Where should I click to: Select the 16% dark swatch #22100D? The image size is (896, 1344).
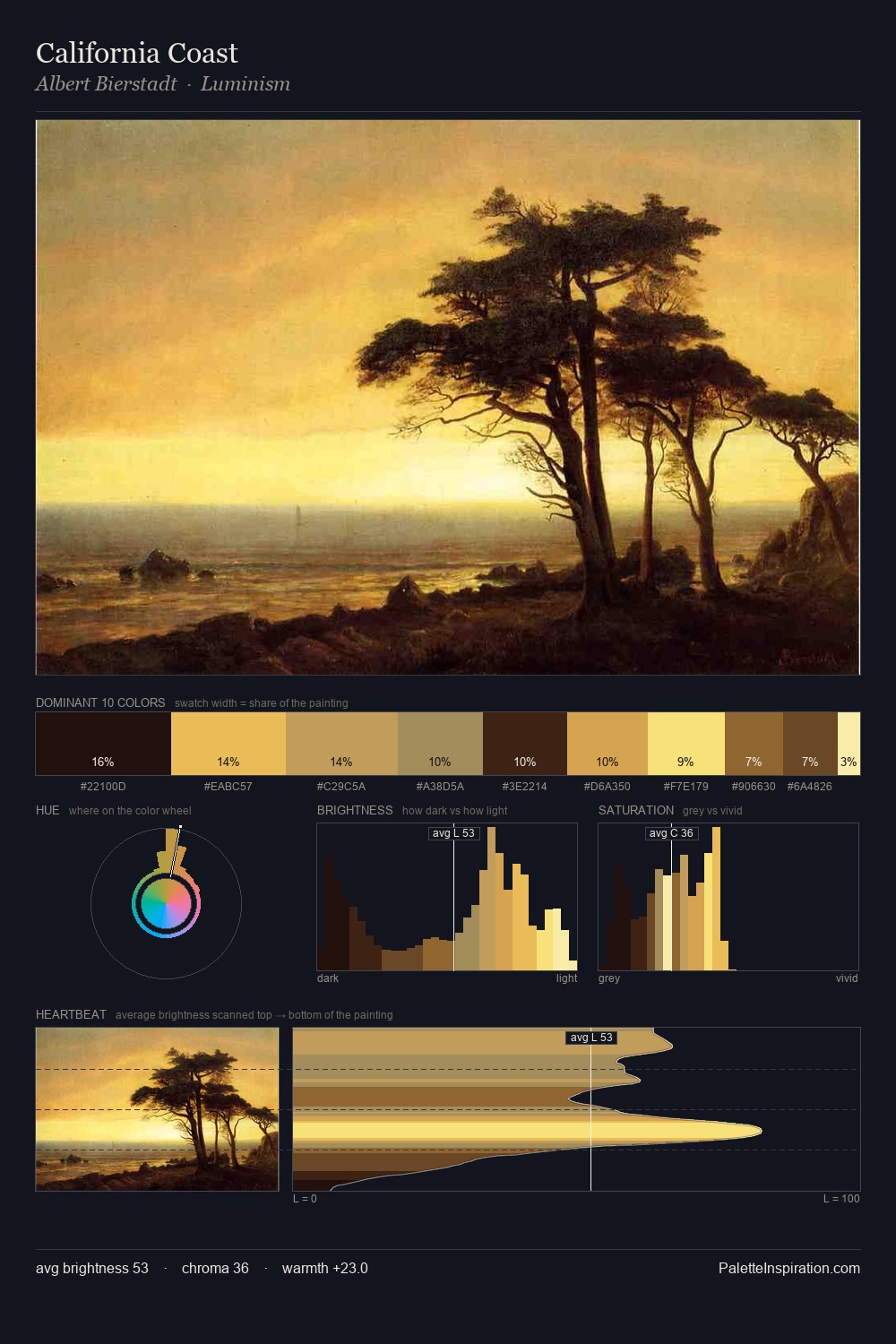pyautogui.click(x=103, y=744)
